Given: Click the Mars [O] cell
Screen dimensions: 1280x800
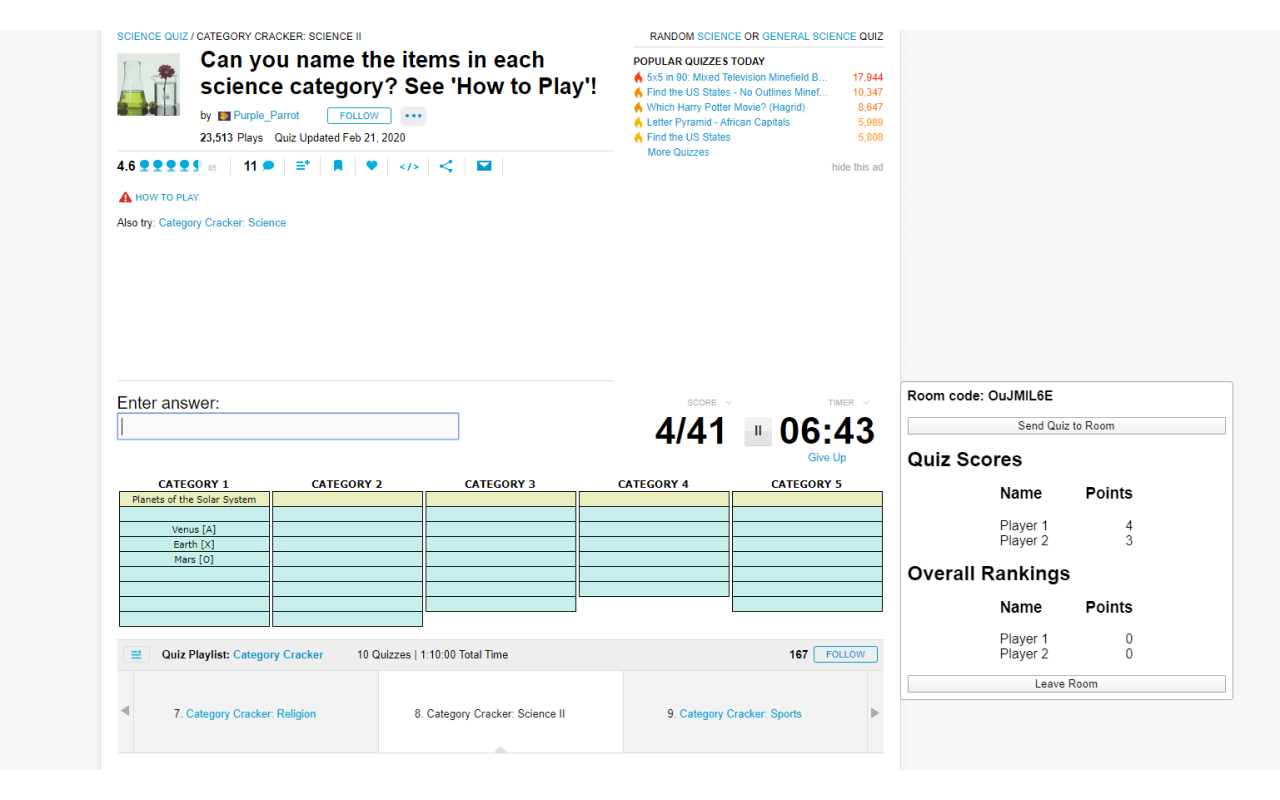Looking at the screenshot, I should pos(194,559).
